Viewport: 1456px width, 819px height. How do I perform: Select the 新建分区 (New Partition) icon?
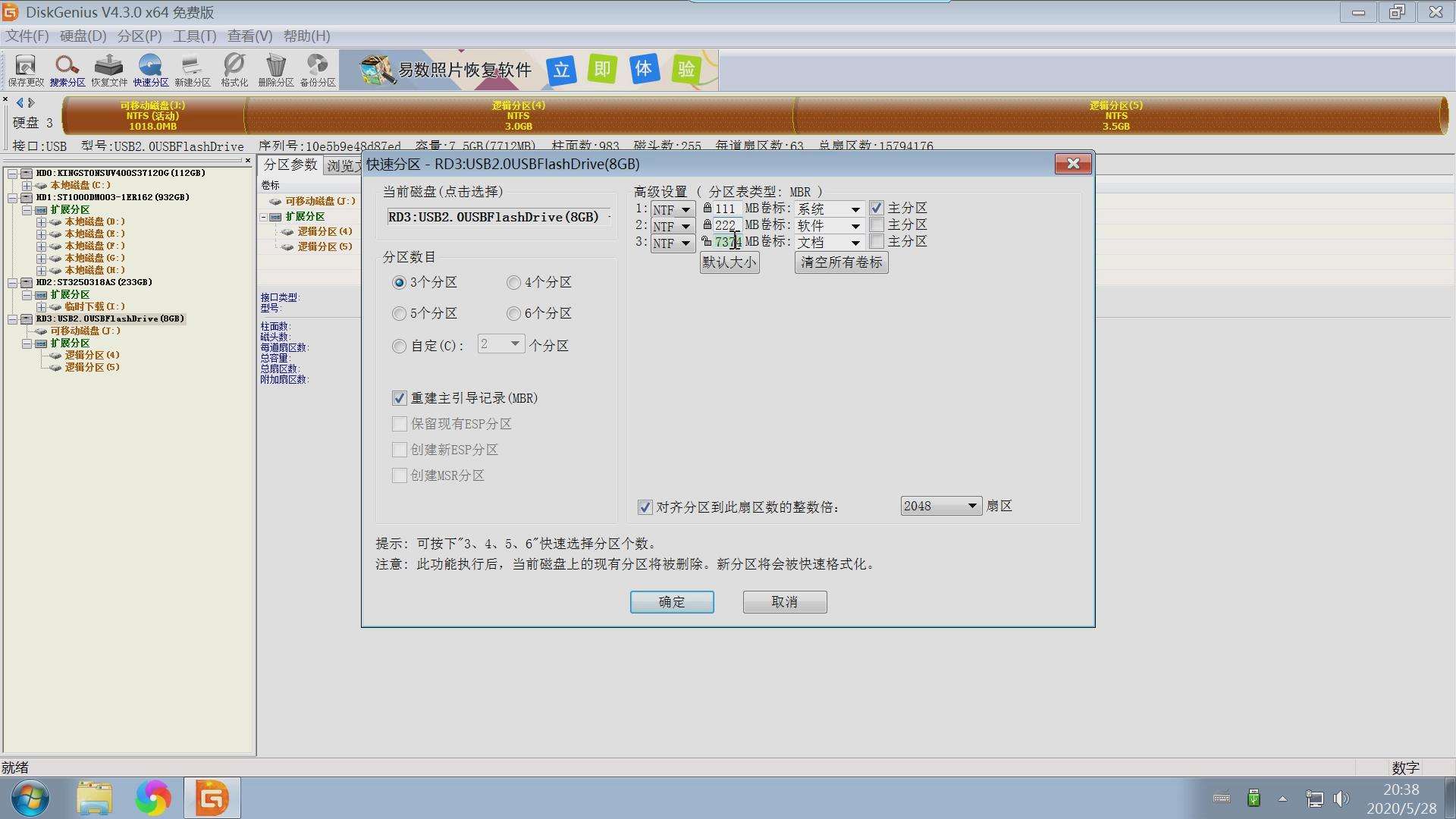click(x=192, y=70)
